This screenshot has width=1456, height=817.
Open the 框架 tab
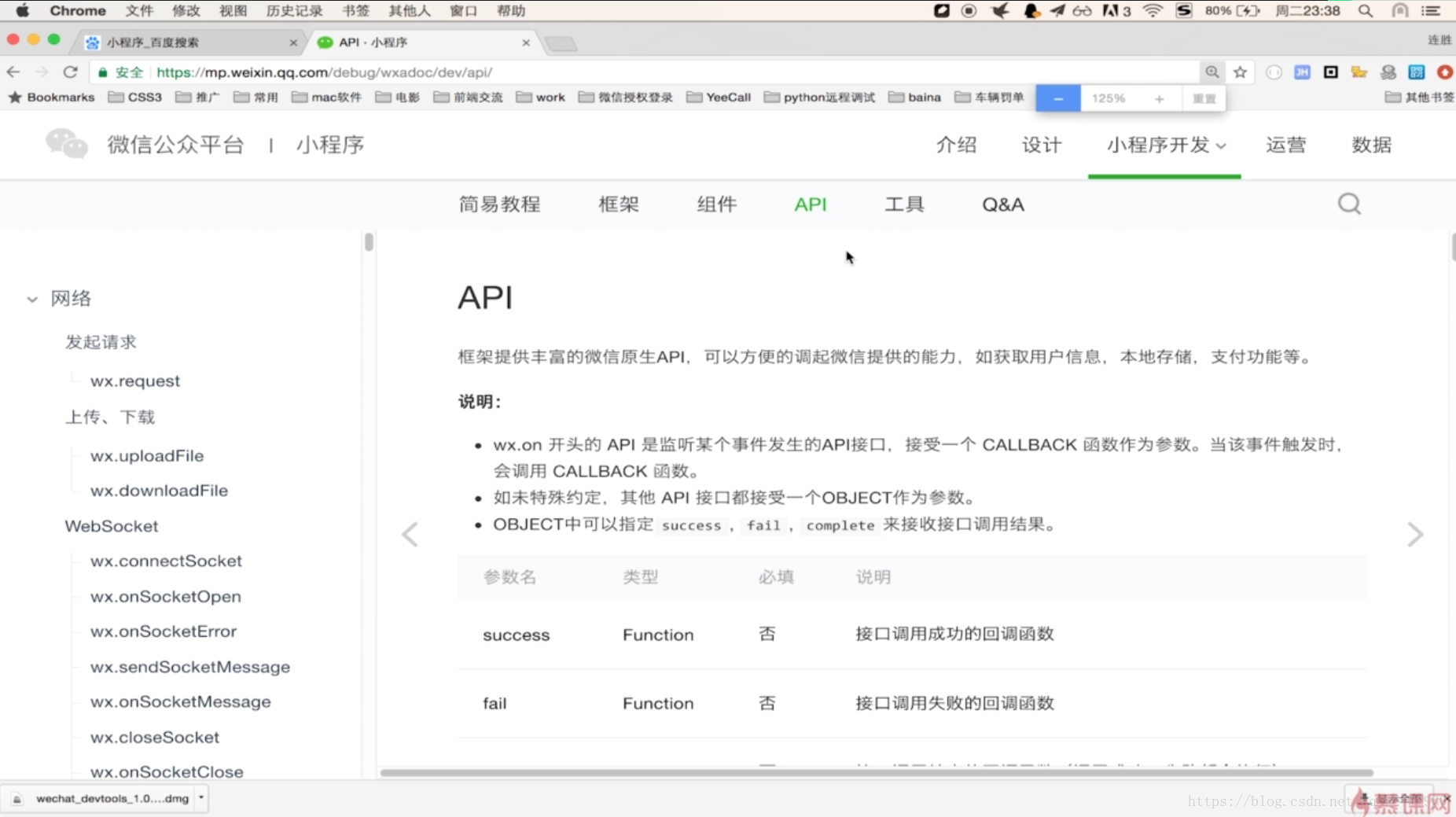coord(619,204)
